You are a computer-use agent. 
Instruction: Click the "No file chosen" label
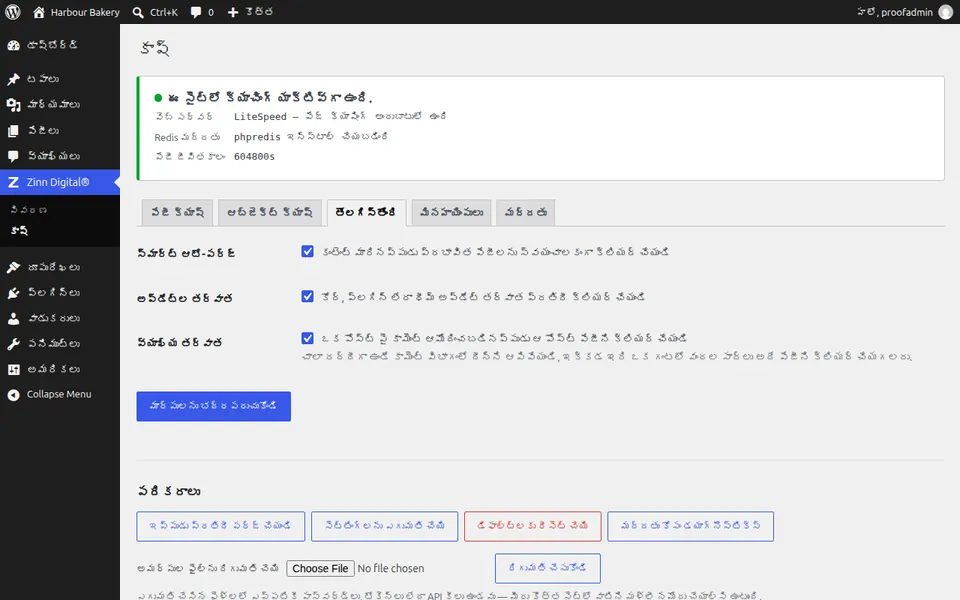click(x=391, y=568)
